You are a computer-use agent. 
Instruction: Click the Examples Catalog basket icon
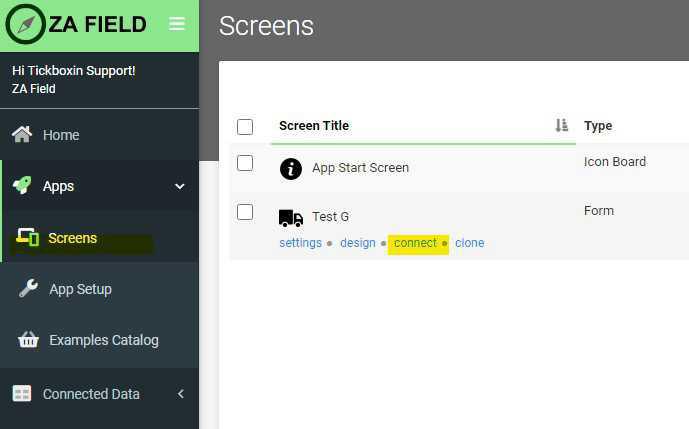(x=29, y=340)
